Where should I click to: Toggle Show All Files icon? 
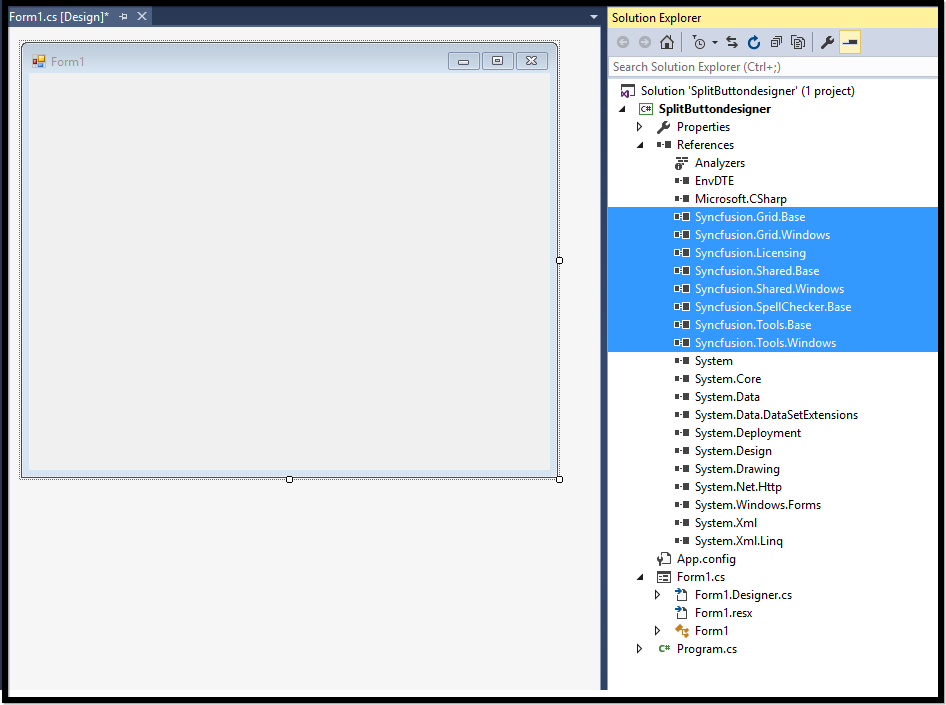(x=798, y=42)
